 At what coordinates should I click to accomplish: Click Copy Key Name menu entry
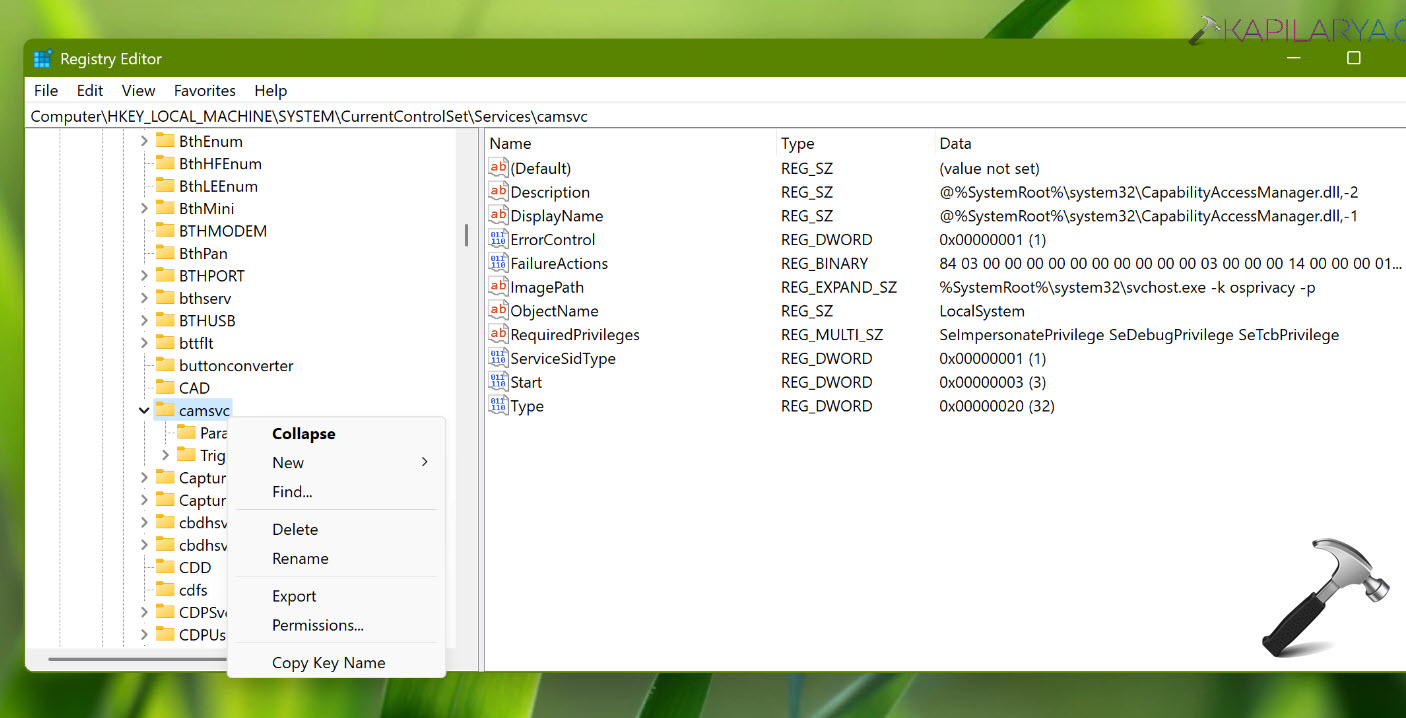pyautogui.click(x=328, y=663)
